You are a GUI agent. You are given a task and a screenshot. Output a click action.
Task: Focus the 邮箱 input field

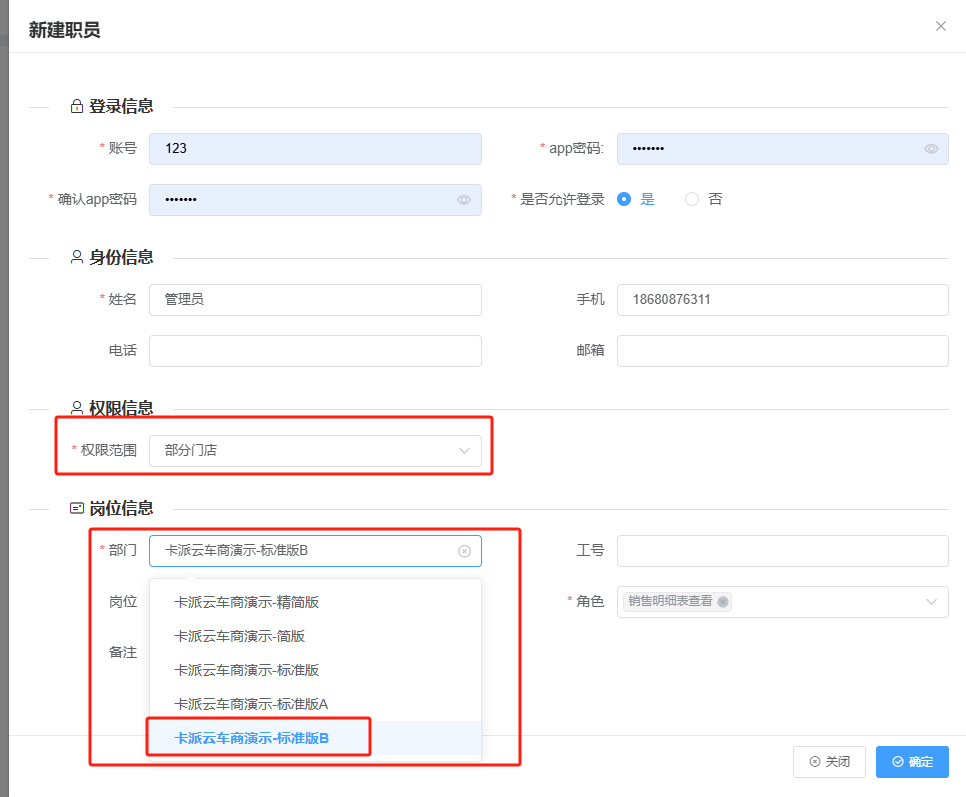[782, 351]
